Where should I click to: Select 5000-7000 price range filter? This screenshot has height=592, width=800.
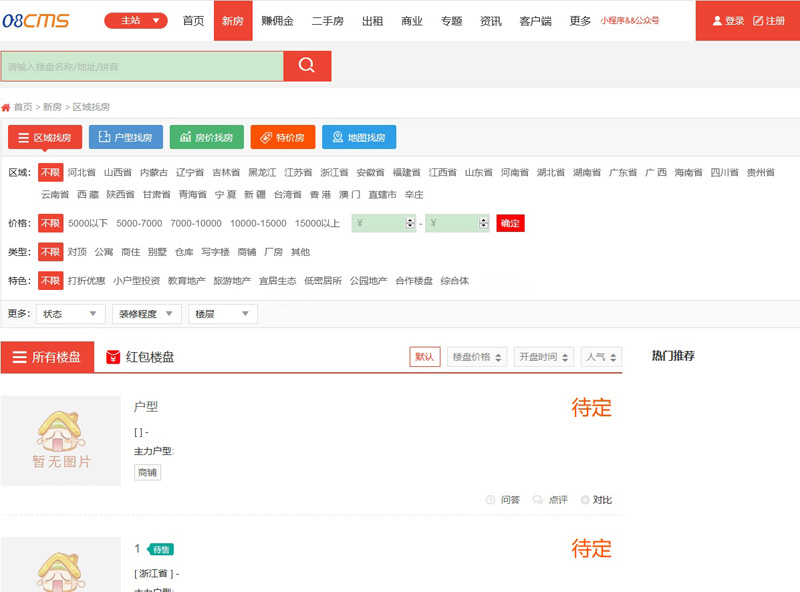139,223
